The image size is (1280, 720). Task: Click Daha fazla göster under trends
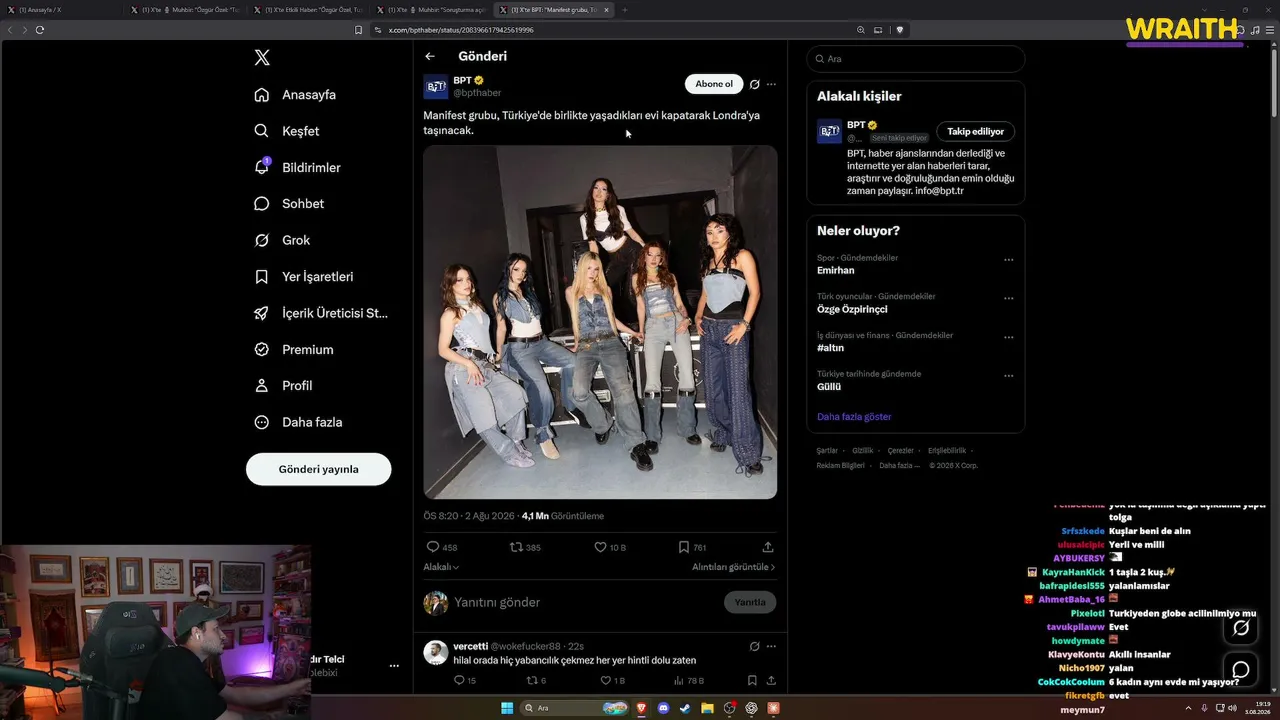click(854, 417)
